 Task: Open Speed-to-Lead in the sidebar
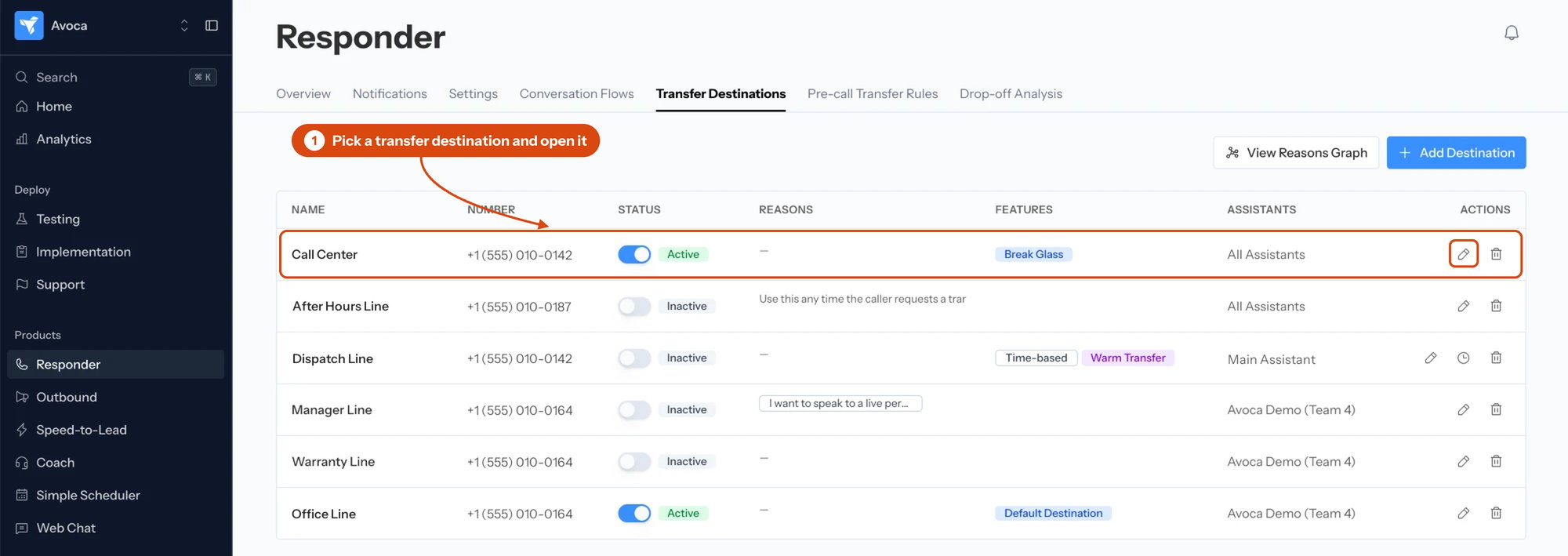click(116, 430)
